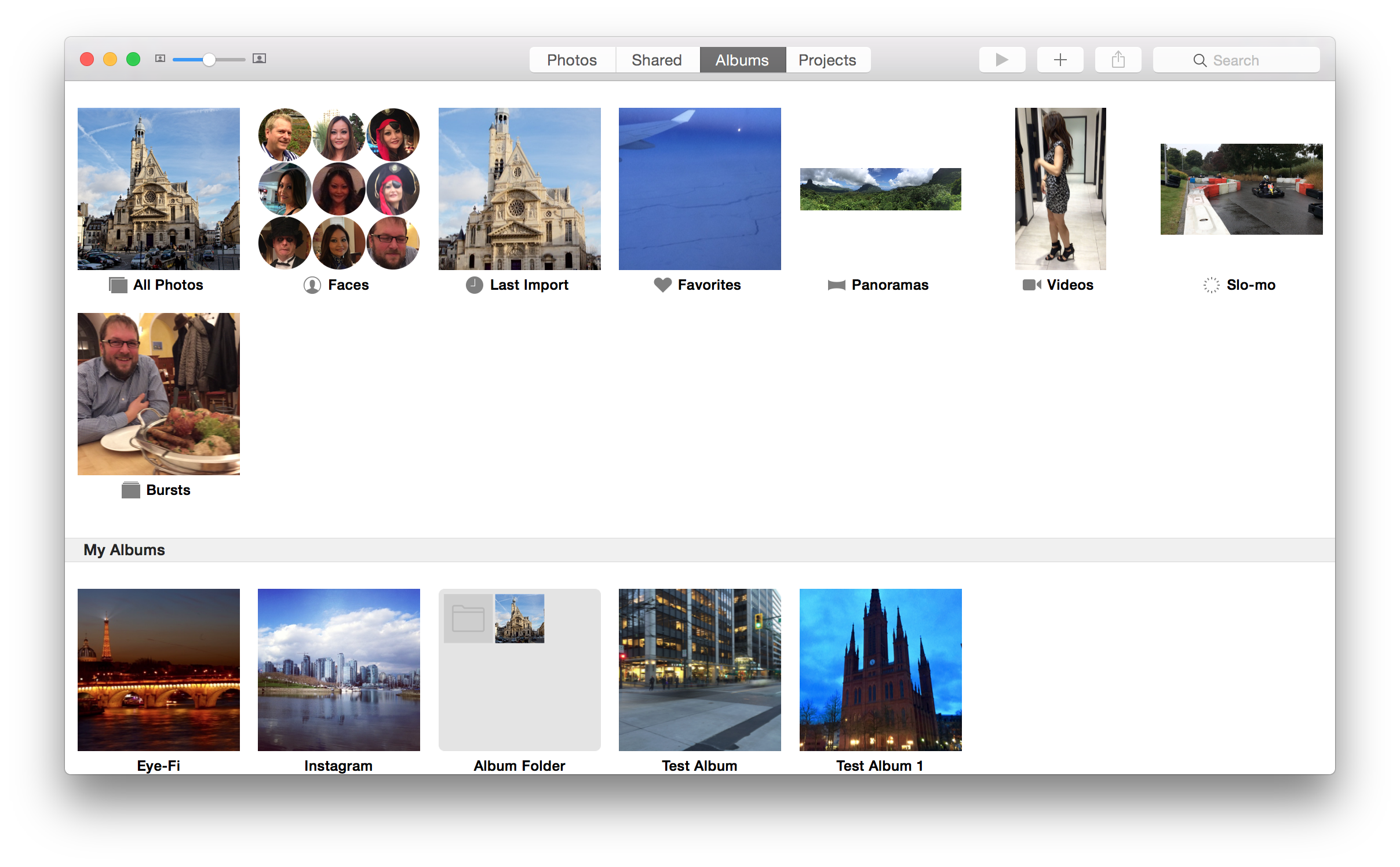The width and height of the screenshot is (1400, 867).
Task: Click the search magnifier icon
Action: [1200, 60]
